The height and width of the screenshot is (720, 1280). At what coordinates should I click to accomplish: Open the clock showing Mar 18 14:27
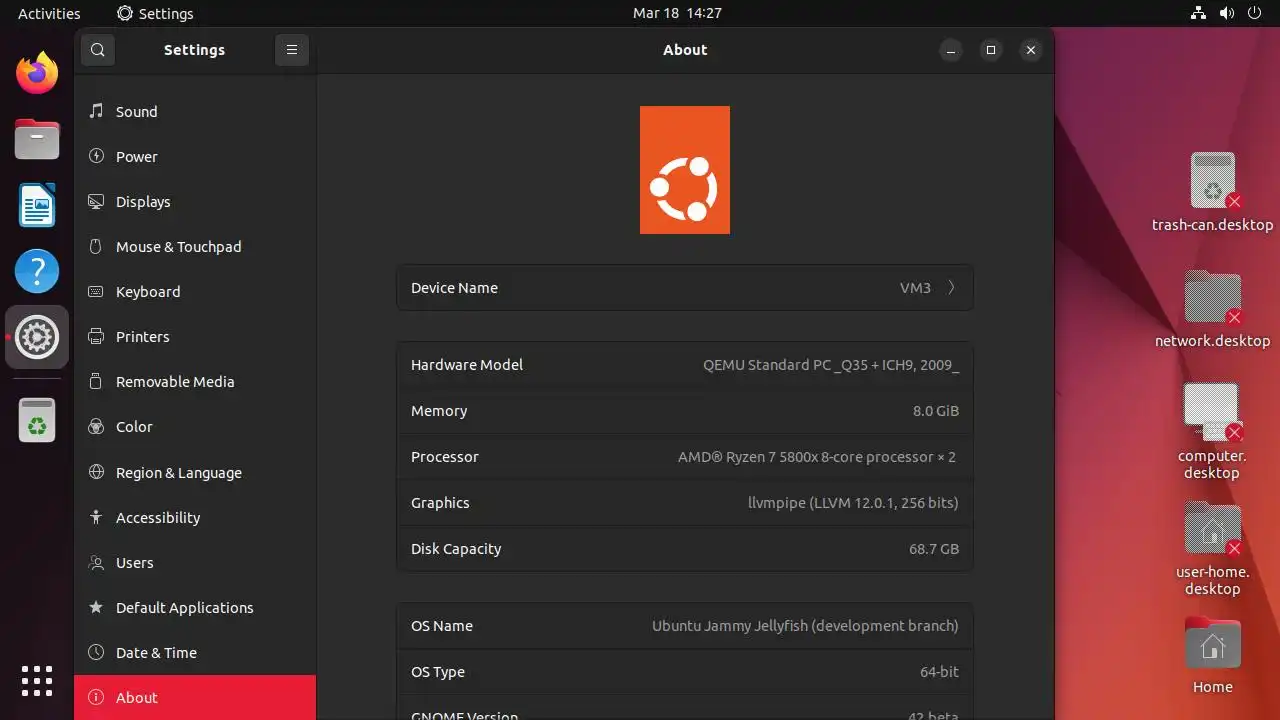click(x=677, y=13)
